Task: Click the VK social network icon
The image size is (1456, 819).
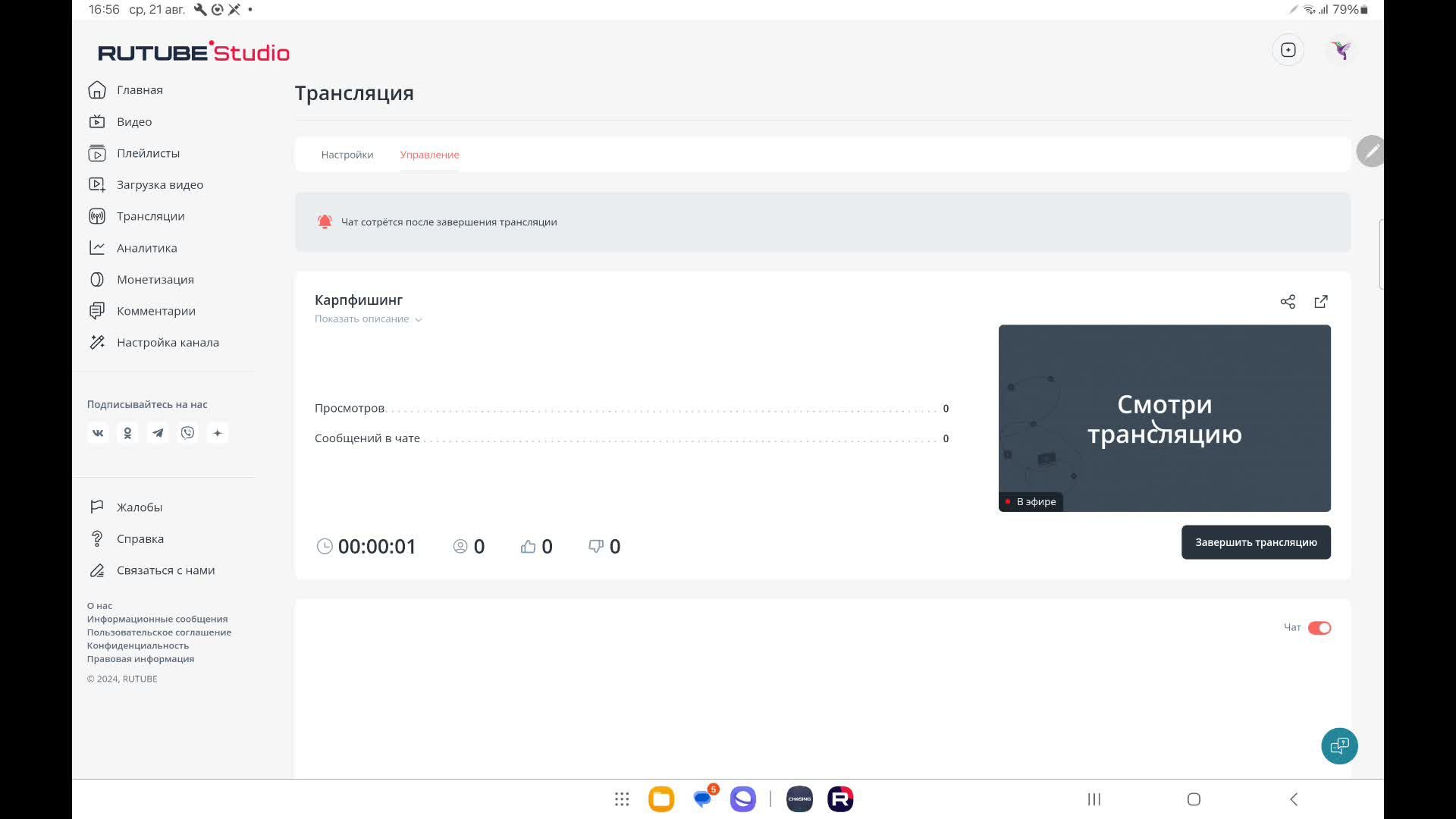Action: coord(98,433)
